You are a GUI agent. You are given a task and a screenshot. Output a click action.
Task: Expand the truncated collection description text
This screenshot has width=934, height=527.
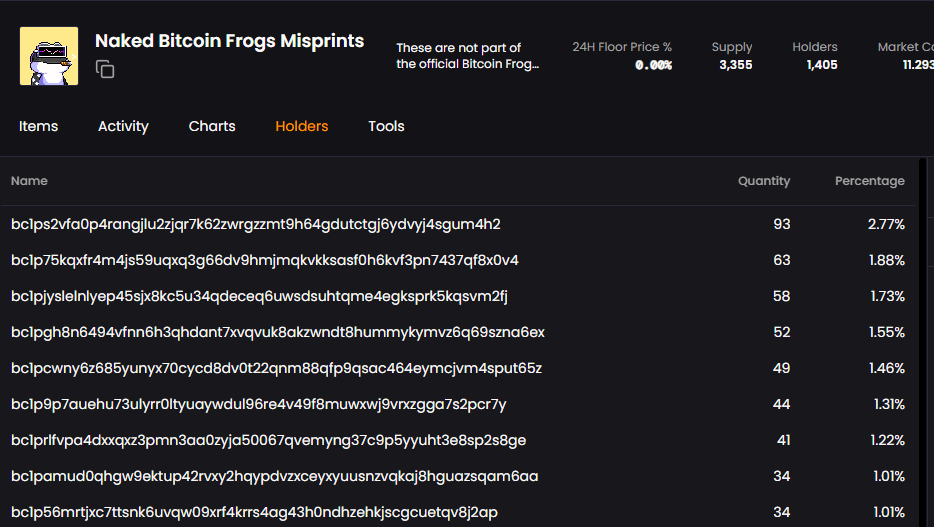pyautogui.click(x=468, y=56)
